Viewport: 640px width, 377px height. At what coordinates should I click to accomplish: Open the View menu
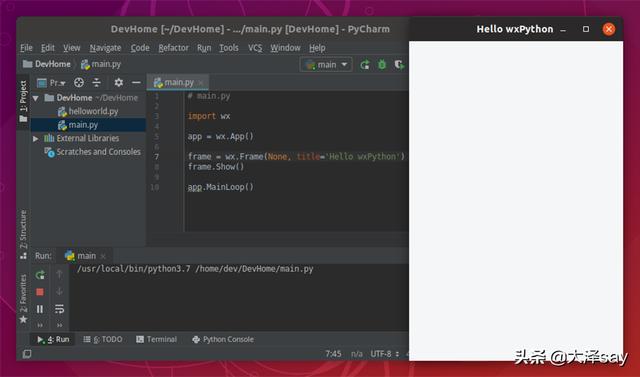(71, 48)
